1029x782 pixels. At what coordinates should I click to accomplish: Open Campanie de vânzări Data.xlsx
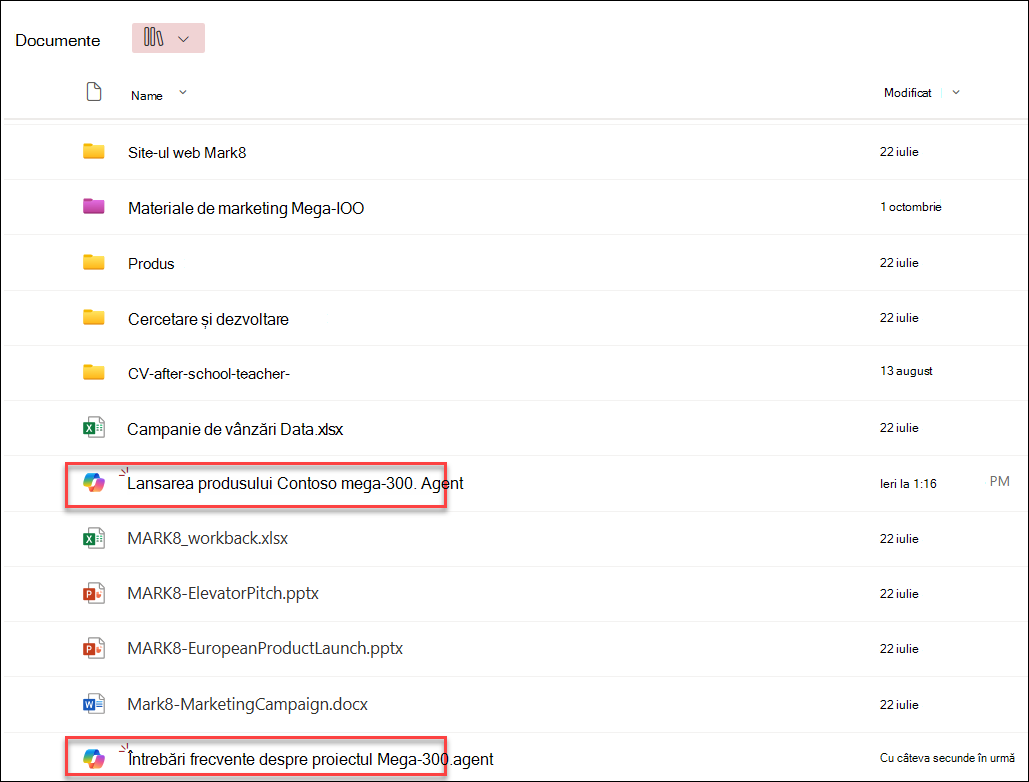[x=235, y=430]
